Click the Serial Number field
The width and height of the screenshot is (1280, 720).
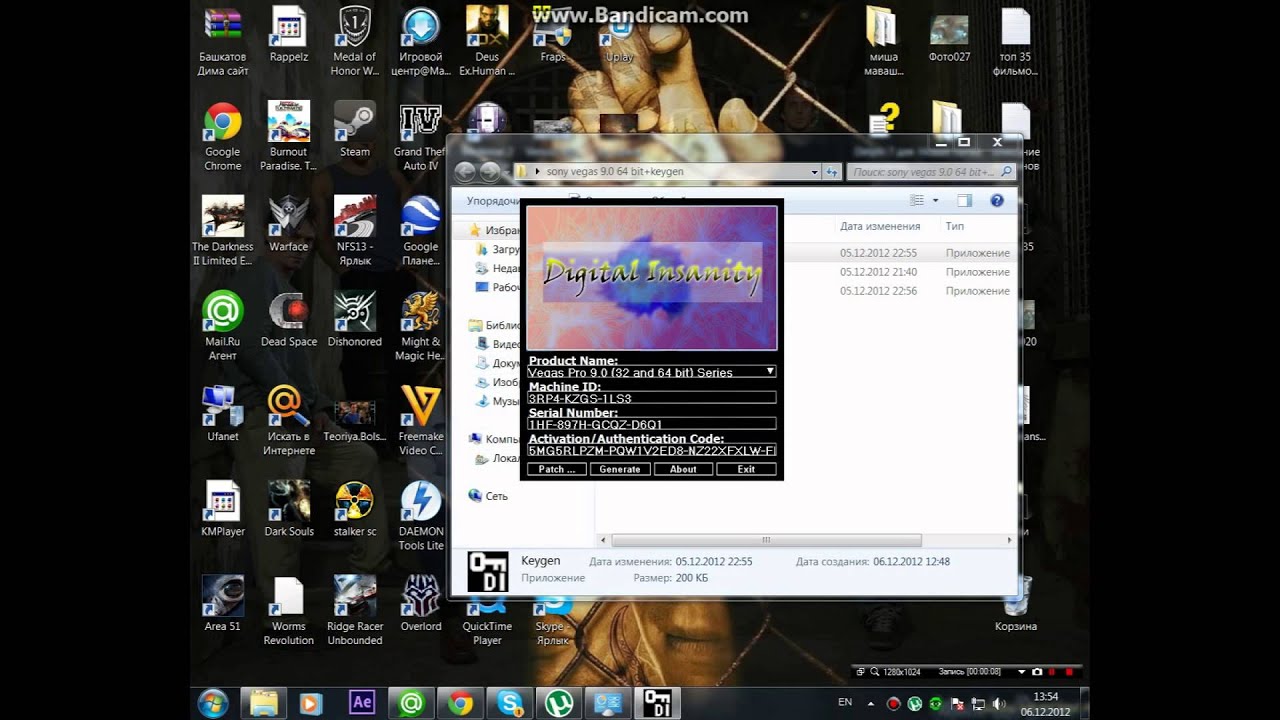click(x=652, y=424)
